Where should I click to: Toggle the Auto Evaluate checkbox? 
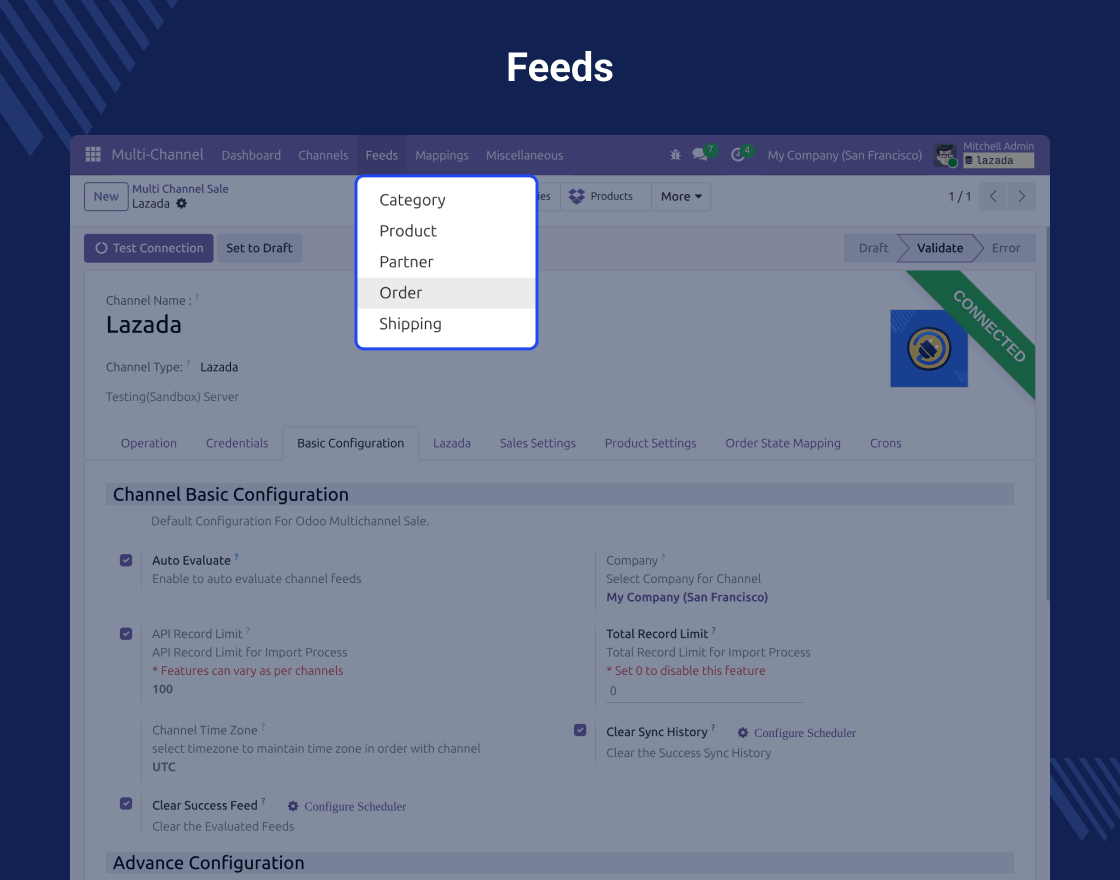pyautogui.click(x=126, y=561)
